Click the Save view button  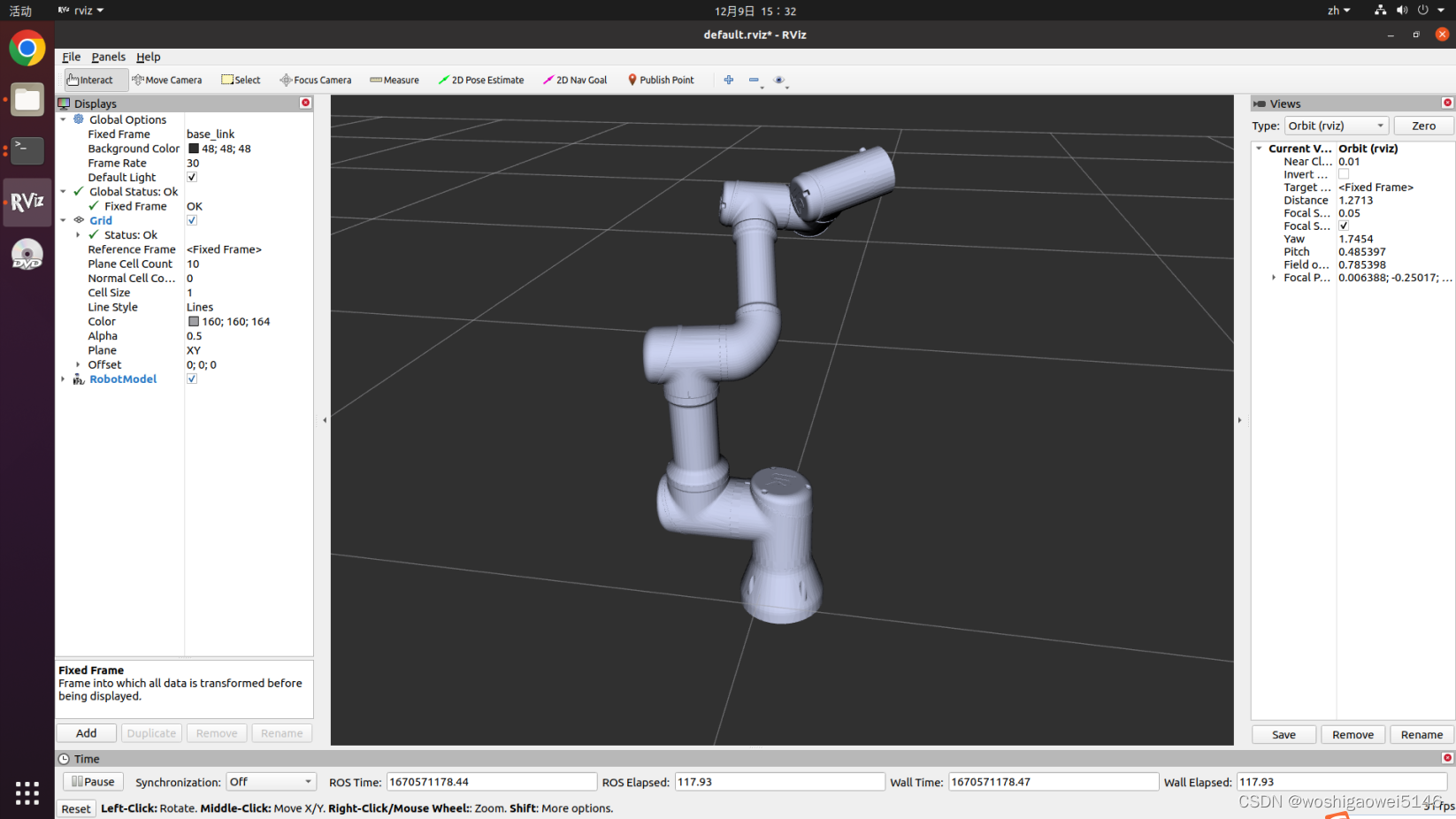point(1284,735)
